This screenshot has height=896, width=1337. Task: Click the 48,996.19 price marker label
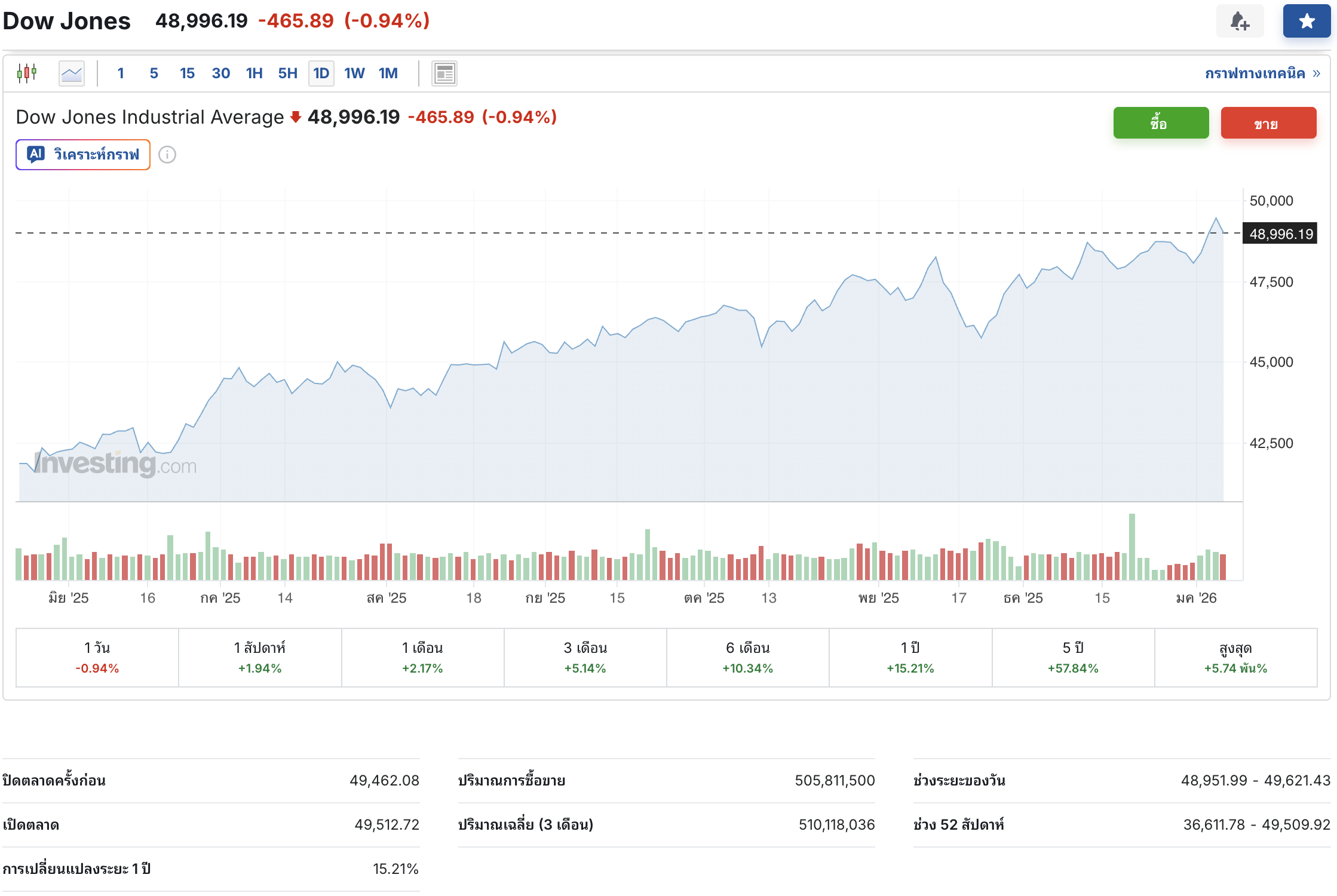pos(1281,234)
